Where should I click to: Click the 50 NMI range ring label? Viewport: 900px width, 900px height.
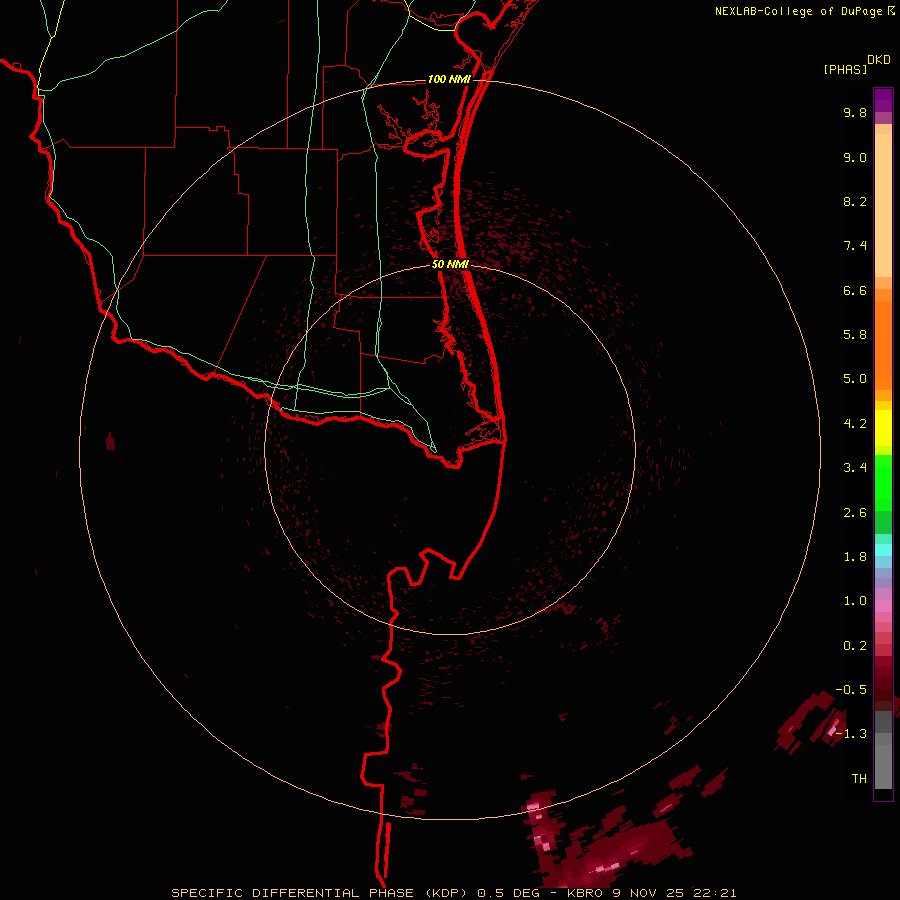point(450,264)
